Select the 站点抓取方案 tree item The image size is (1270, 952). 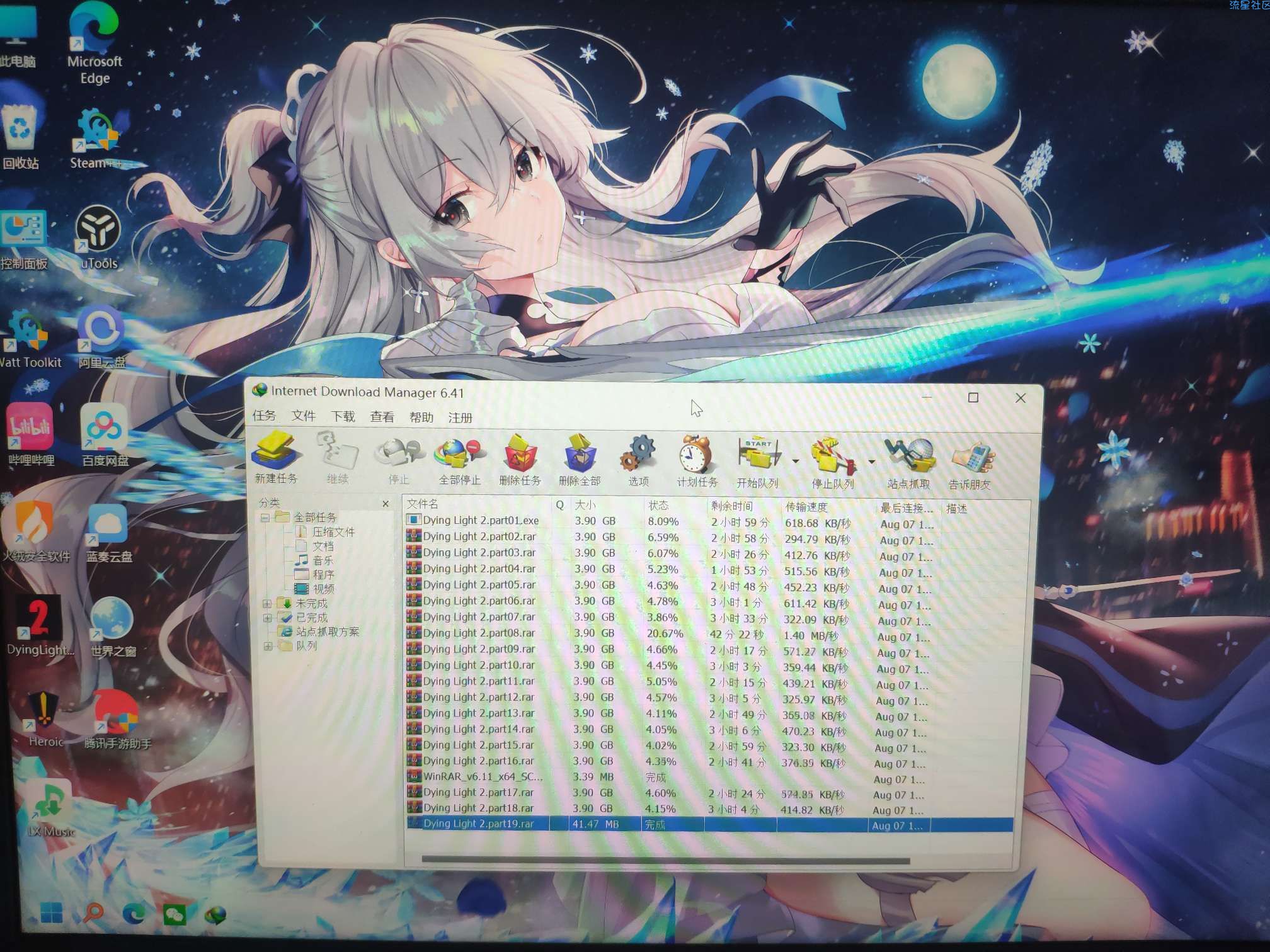coord(320,632)
